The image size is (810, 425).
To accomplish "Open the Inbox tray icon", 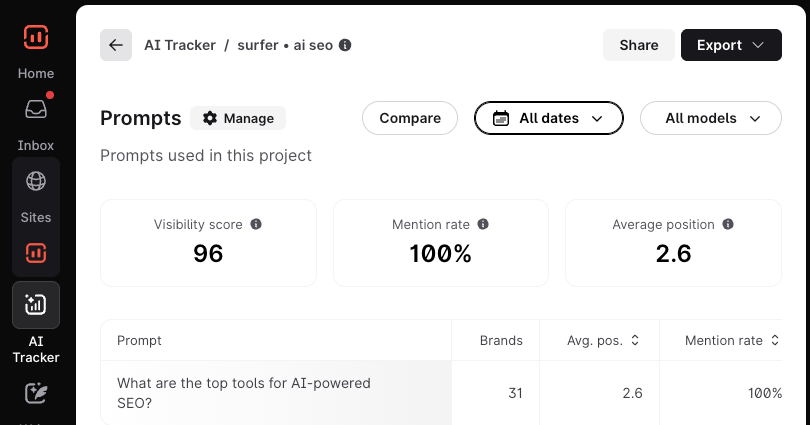I will click(36, 110).
